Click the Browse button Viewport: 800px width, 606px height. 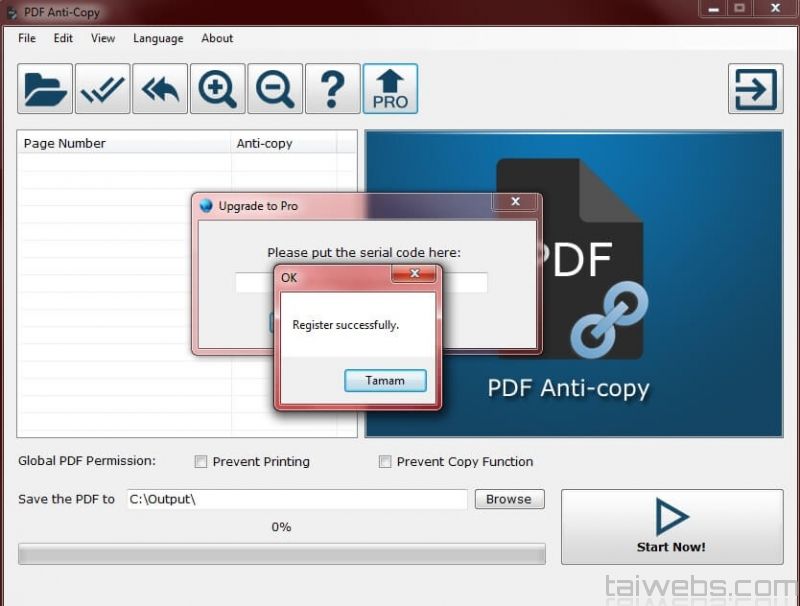tap(509, 499)
